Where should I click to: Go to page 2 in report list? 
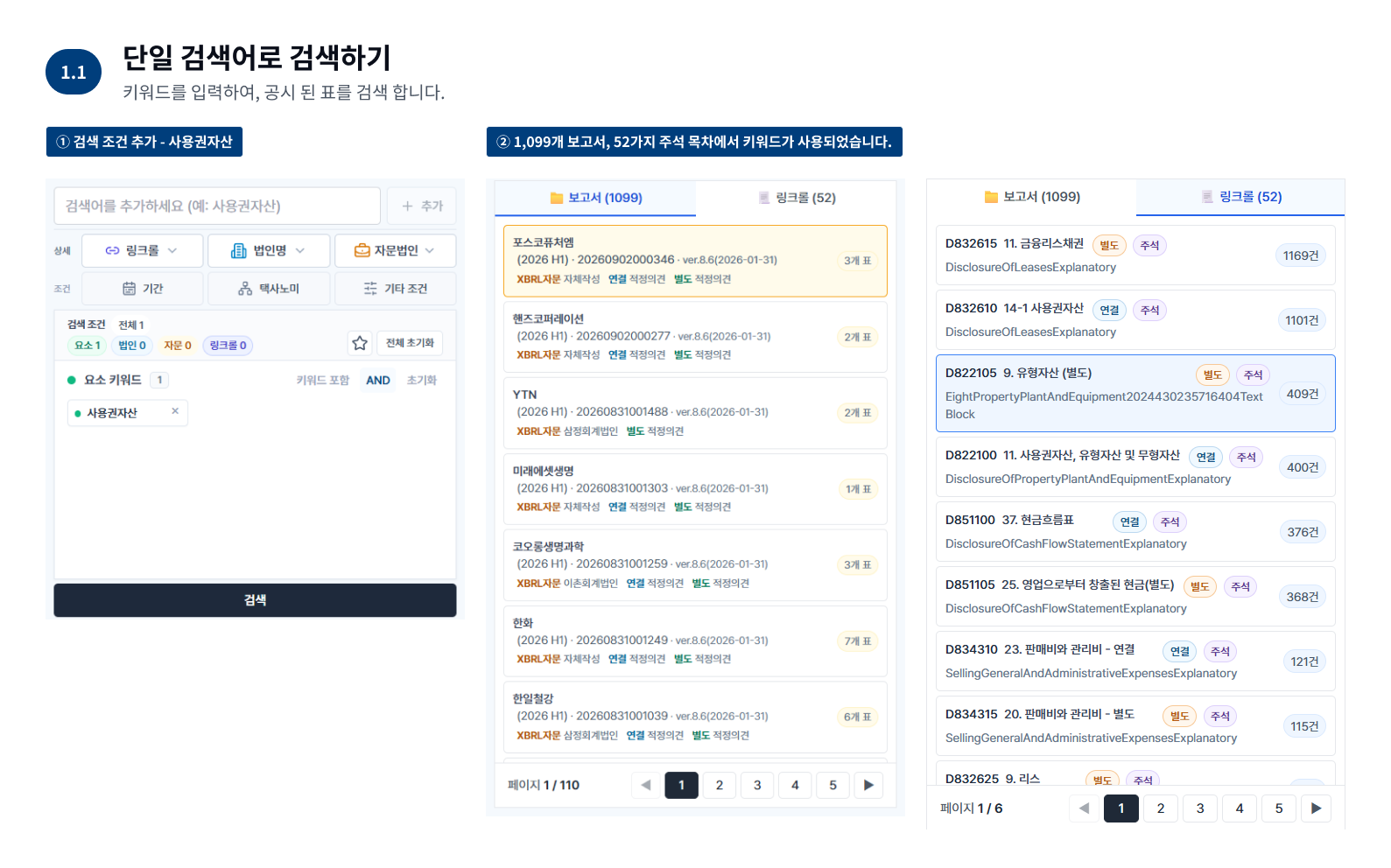click(720, 785)
